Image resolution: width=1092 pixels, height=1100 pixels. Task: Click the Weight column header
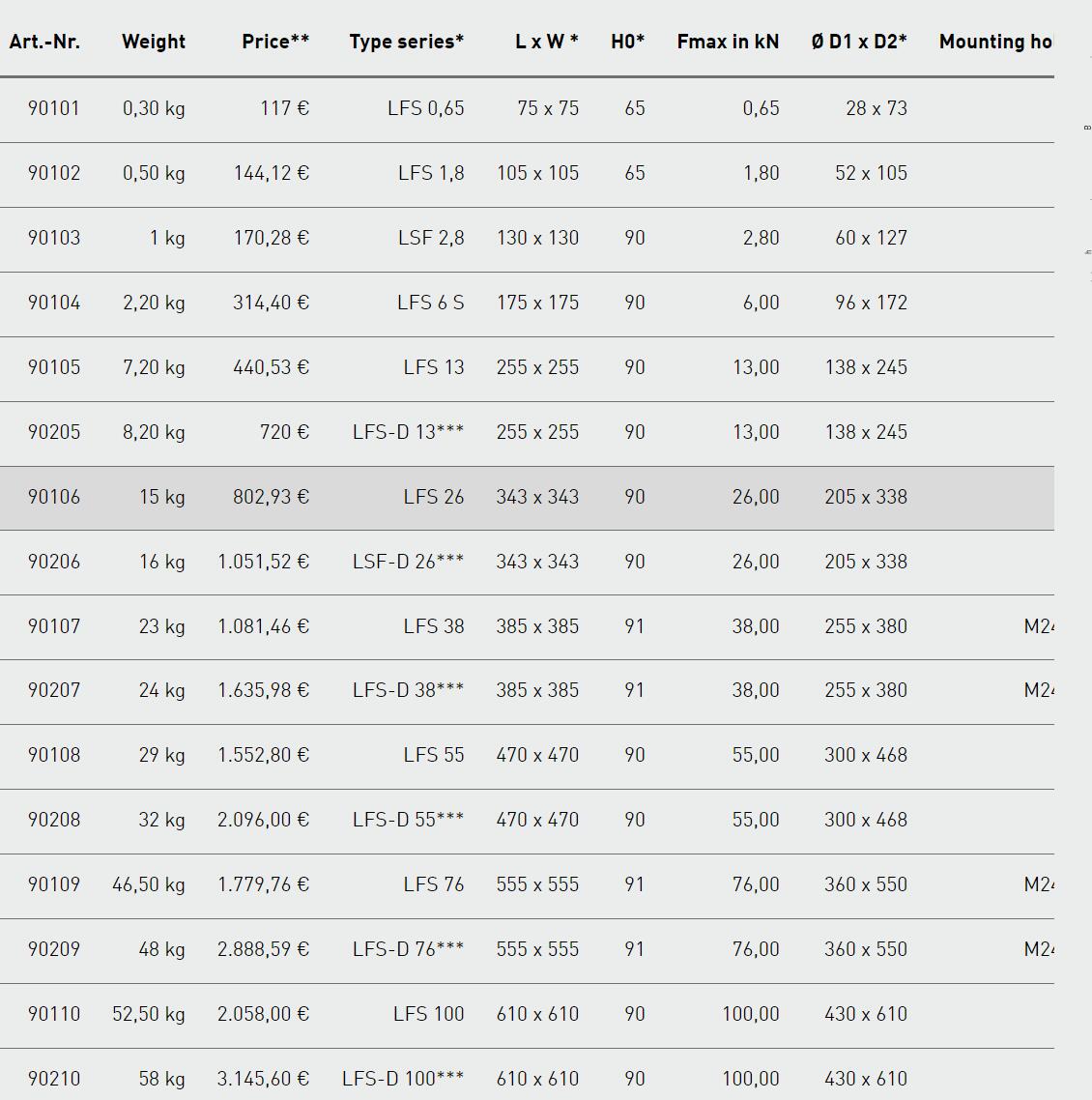(x=154, y=42)
